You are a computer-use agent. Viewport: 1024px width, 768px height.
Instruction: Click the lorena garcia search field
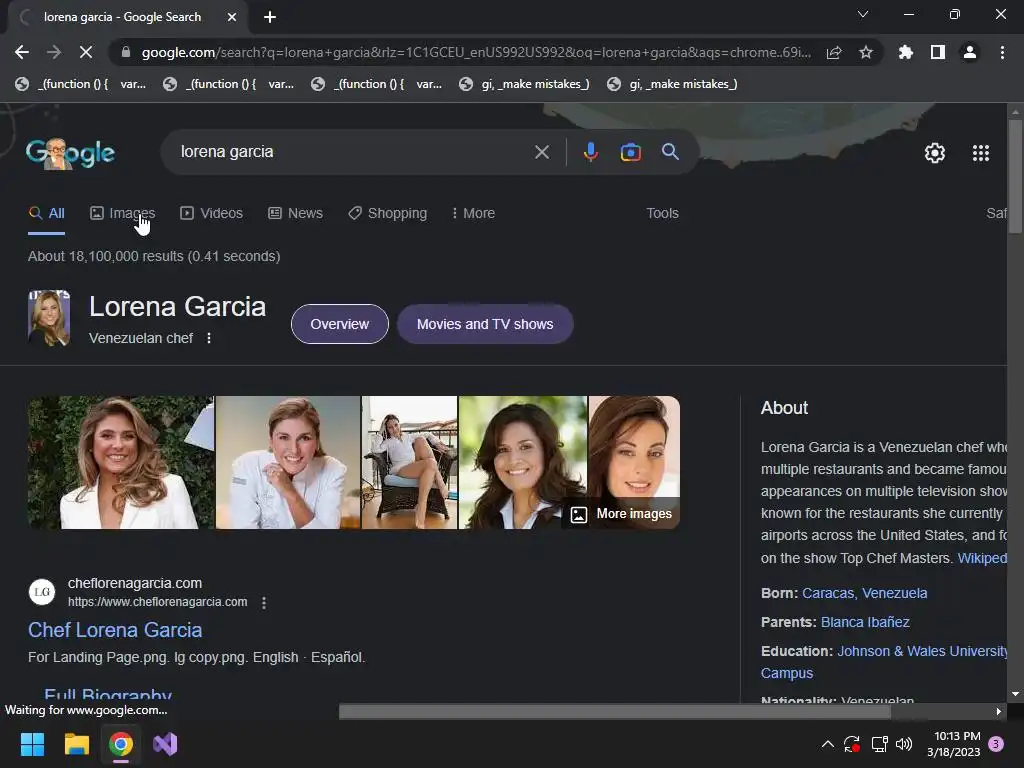tap(353, 152)
